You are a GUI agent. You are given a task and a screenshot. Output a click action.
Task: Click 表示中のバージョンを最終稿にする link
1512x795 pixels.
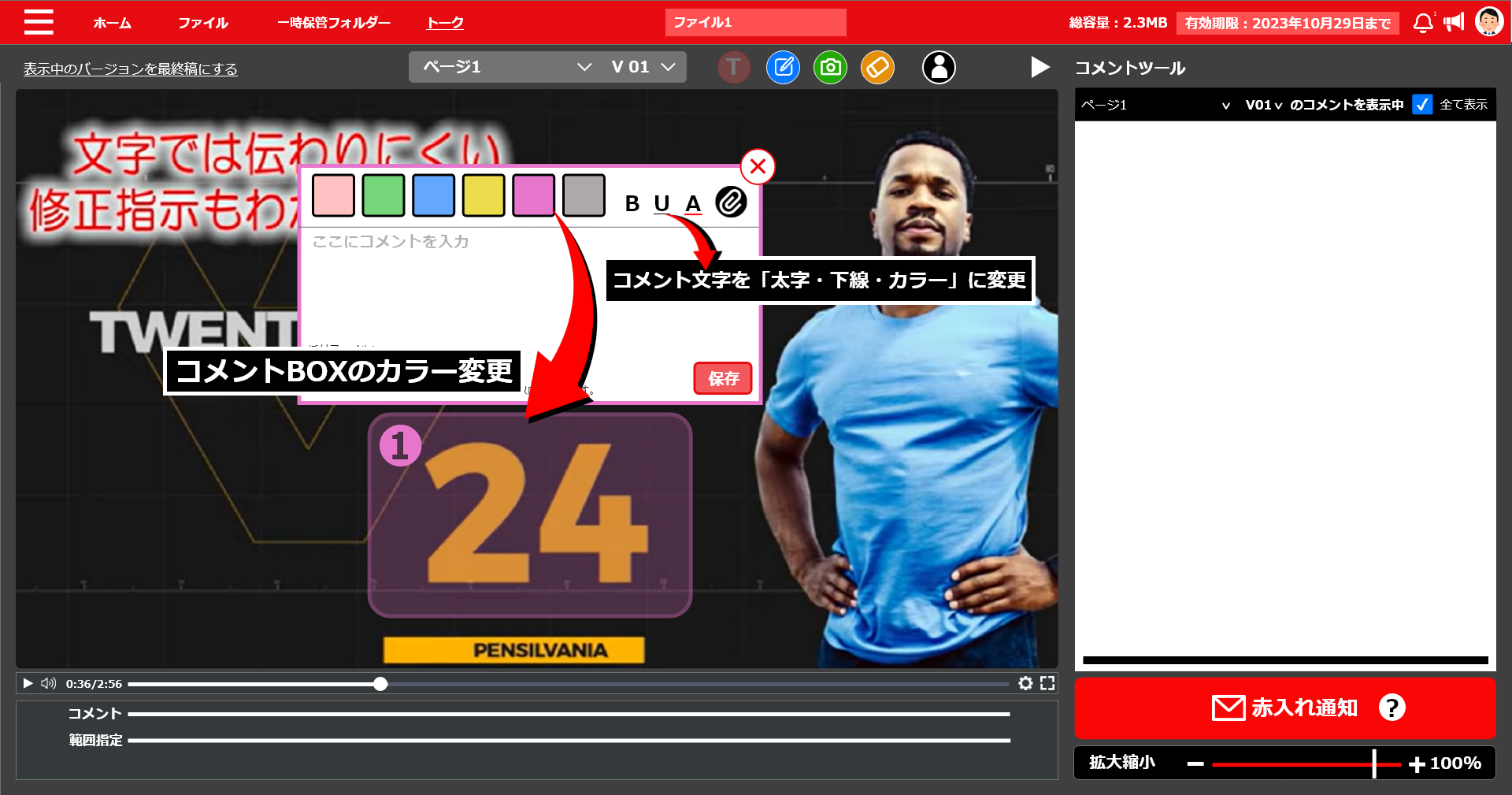click(130, 69)
